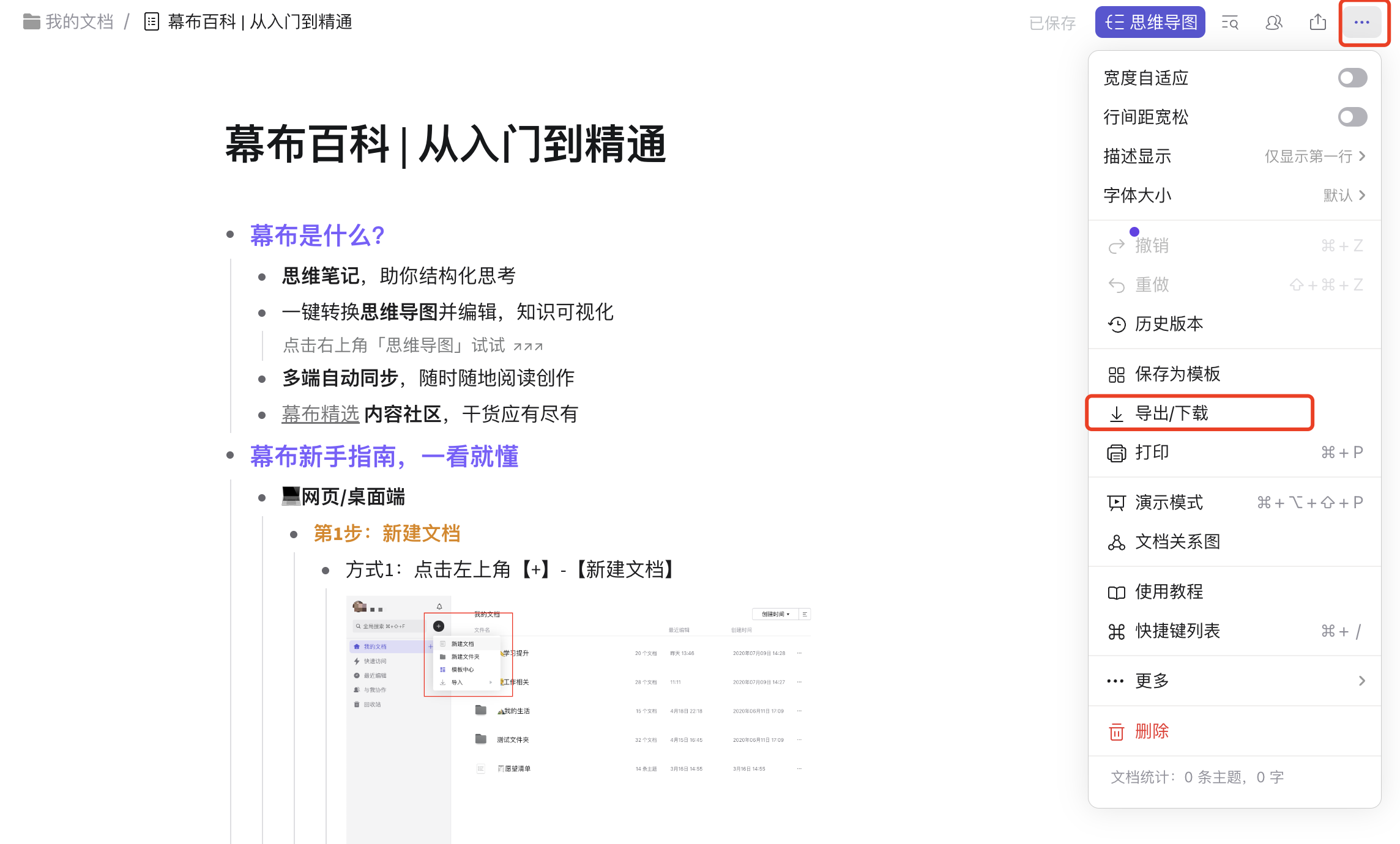
Task: Click the template grid icon beside 保存为模板
Action: 1117,374
